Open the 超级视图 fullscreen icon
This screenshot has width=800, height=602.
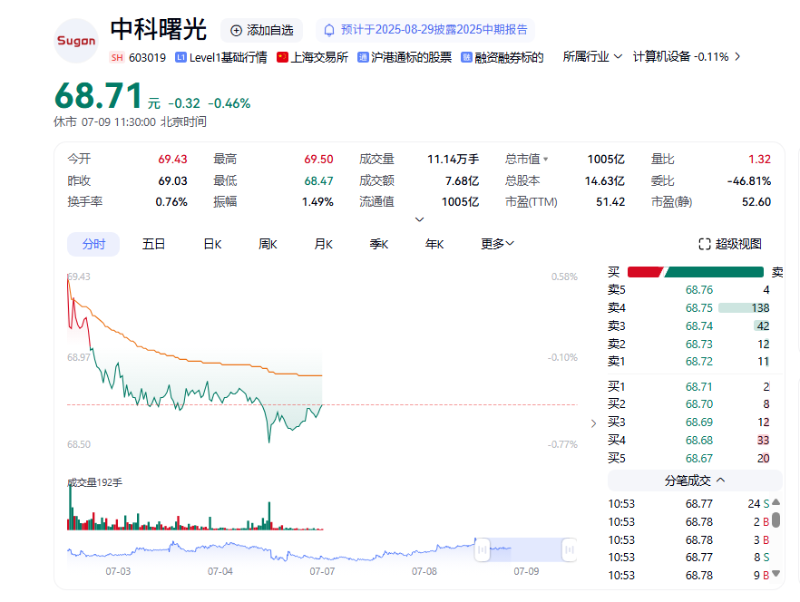point(704,244)
